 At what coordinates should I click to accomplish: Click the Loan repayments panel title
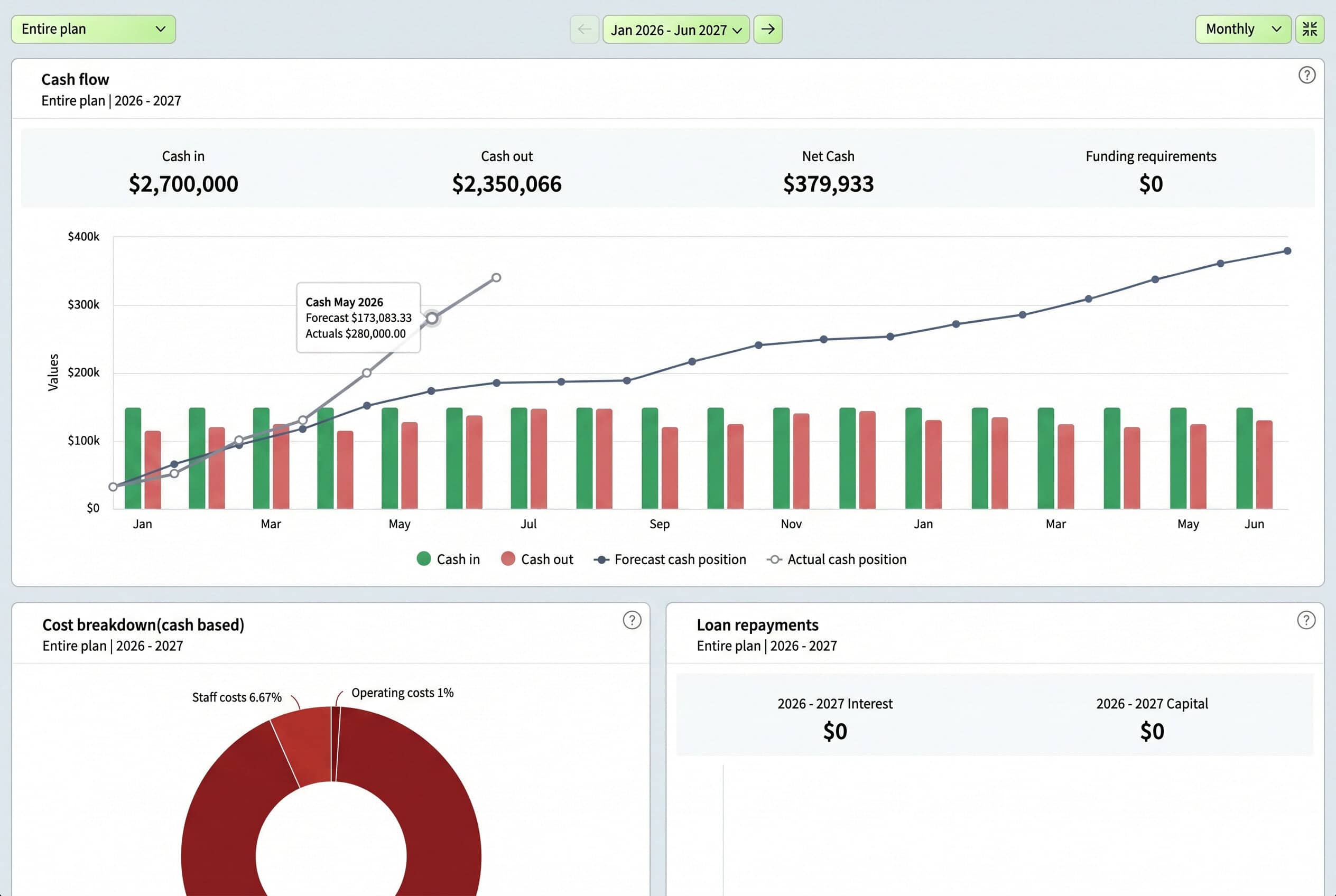(x=757, y=624)
